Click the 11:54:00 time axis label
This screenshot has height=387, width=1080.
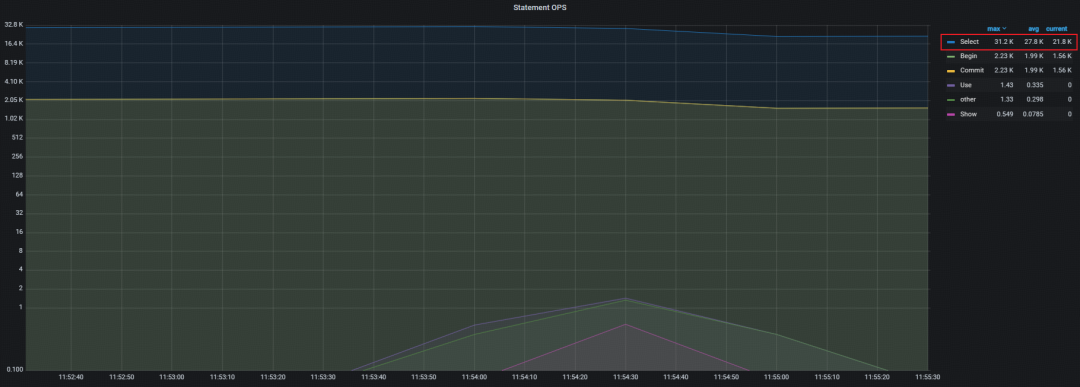tap(474, 377)
